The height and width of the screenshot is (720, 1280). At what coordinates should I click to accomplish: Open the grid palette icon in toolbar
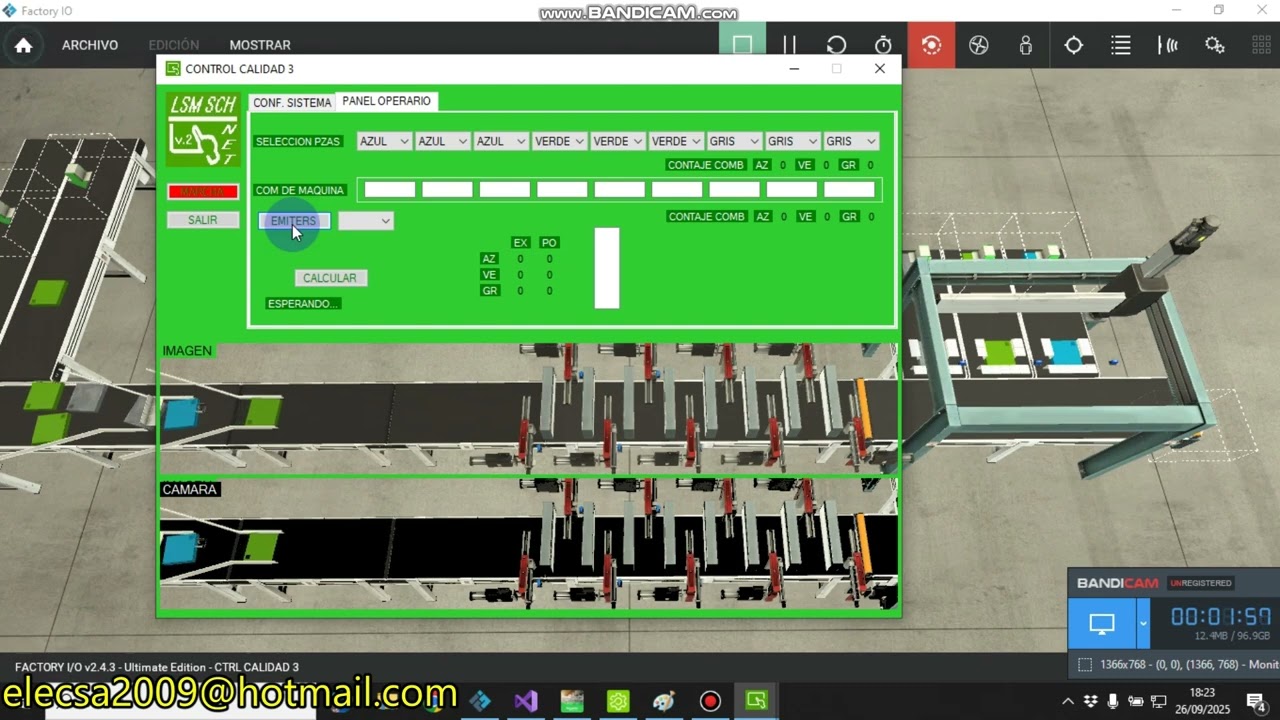pyautogui.click(x=1262, y=45)
